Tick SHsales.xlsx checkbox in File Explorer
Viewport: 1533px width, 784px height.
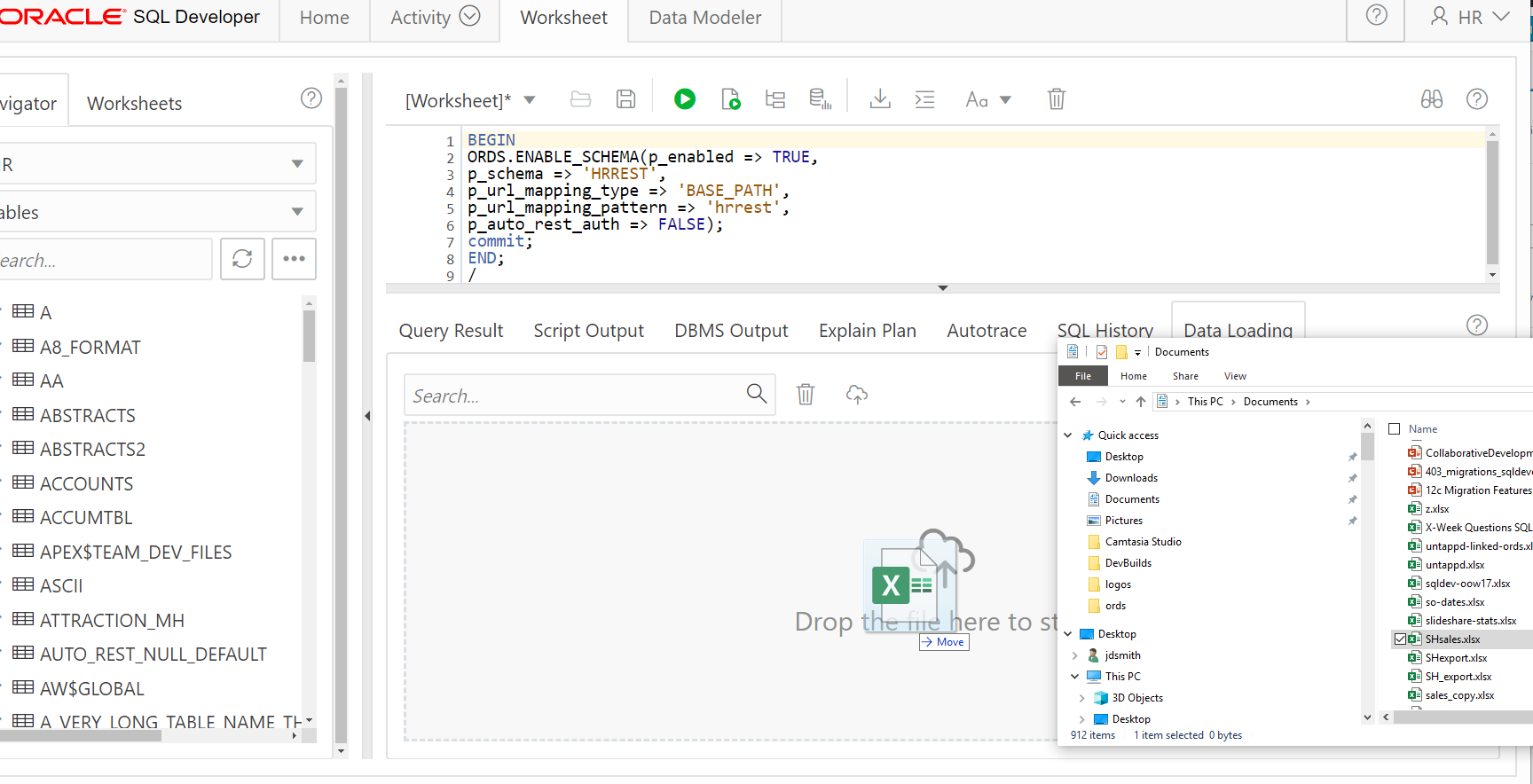(x=1400, y=639)
